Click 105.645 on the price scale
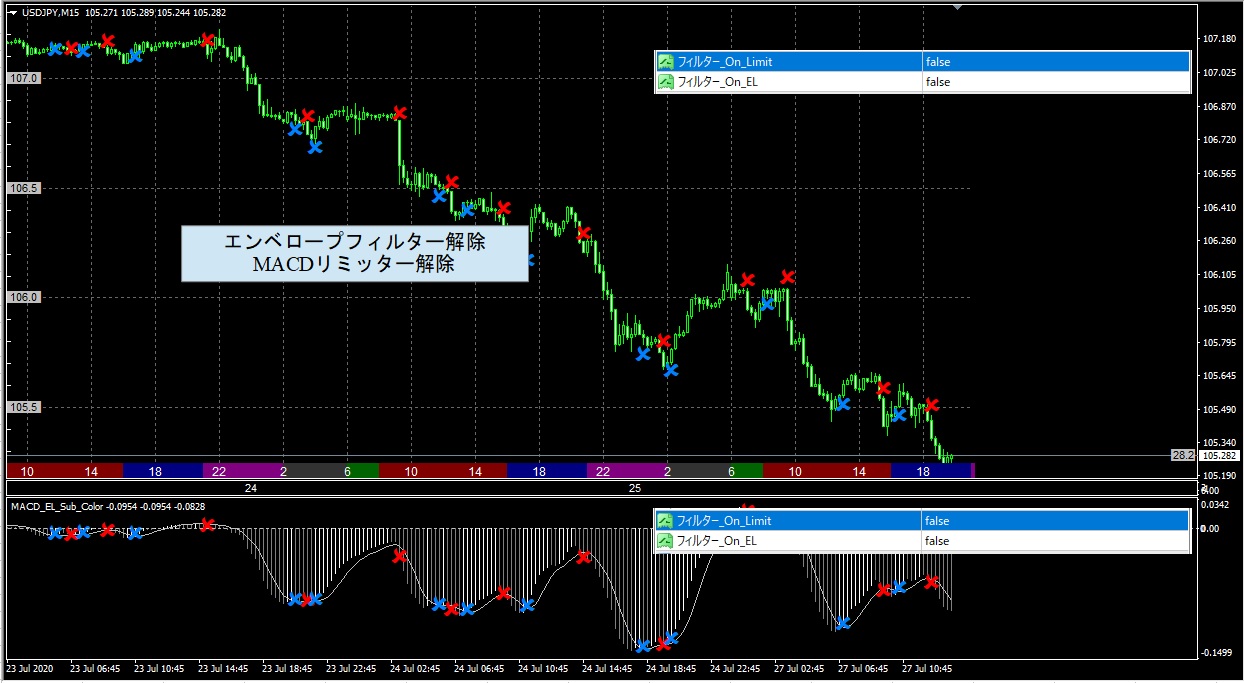 tap(1218, 376)
